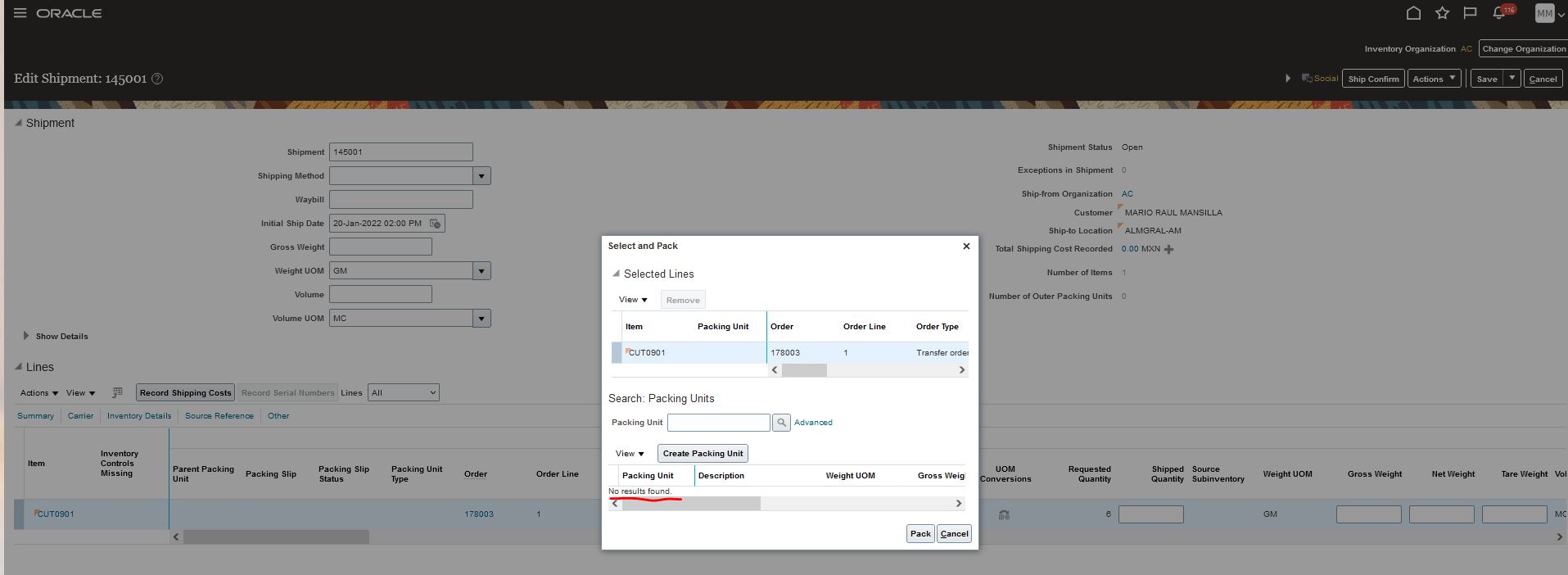Open the hamburger navigation menu

20,13
